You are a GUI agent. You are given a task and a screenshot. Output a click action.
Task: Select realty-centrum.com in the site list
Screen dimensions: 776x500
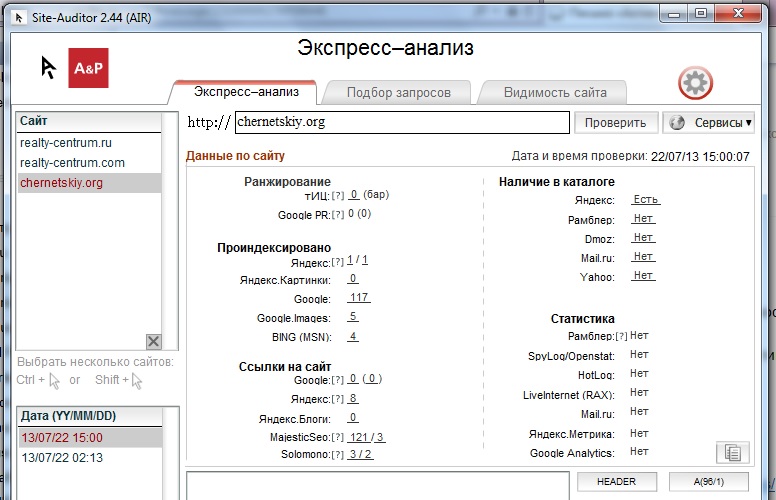coord(89,162)
